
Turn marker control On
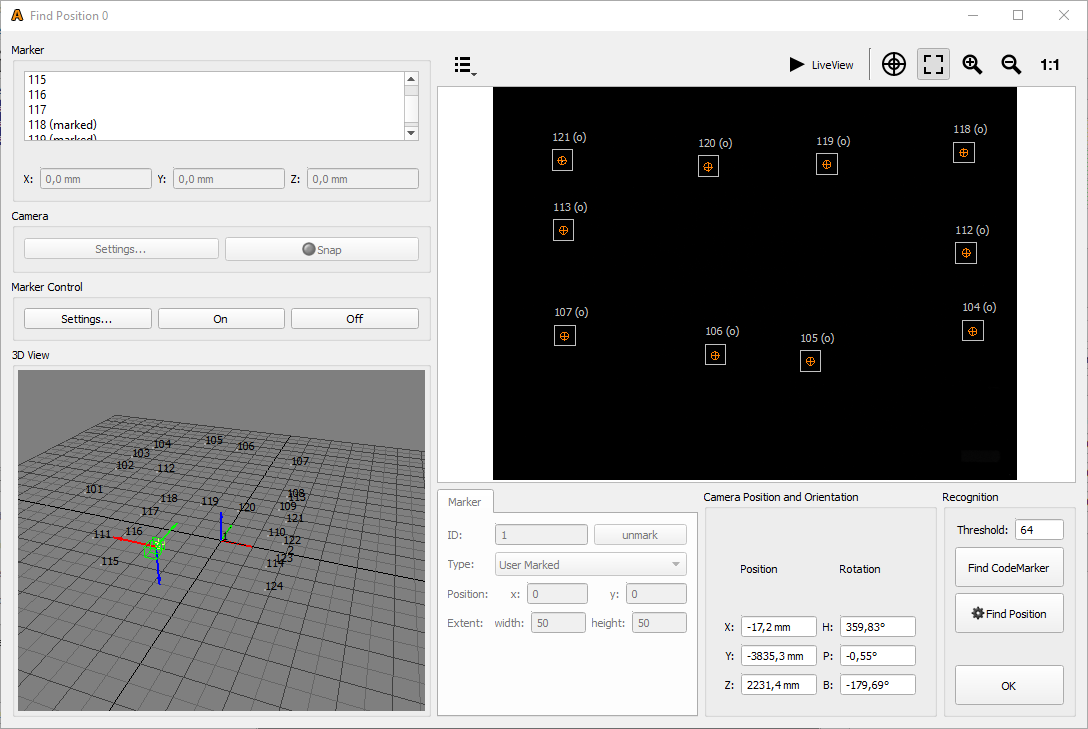pos(221,319)
